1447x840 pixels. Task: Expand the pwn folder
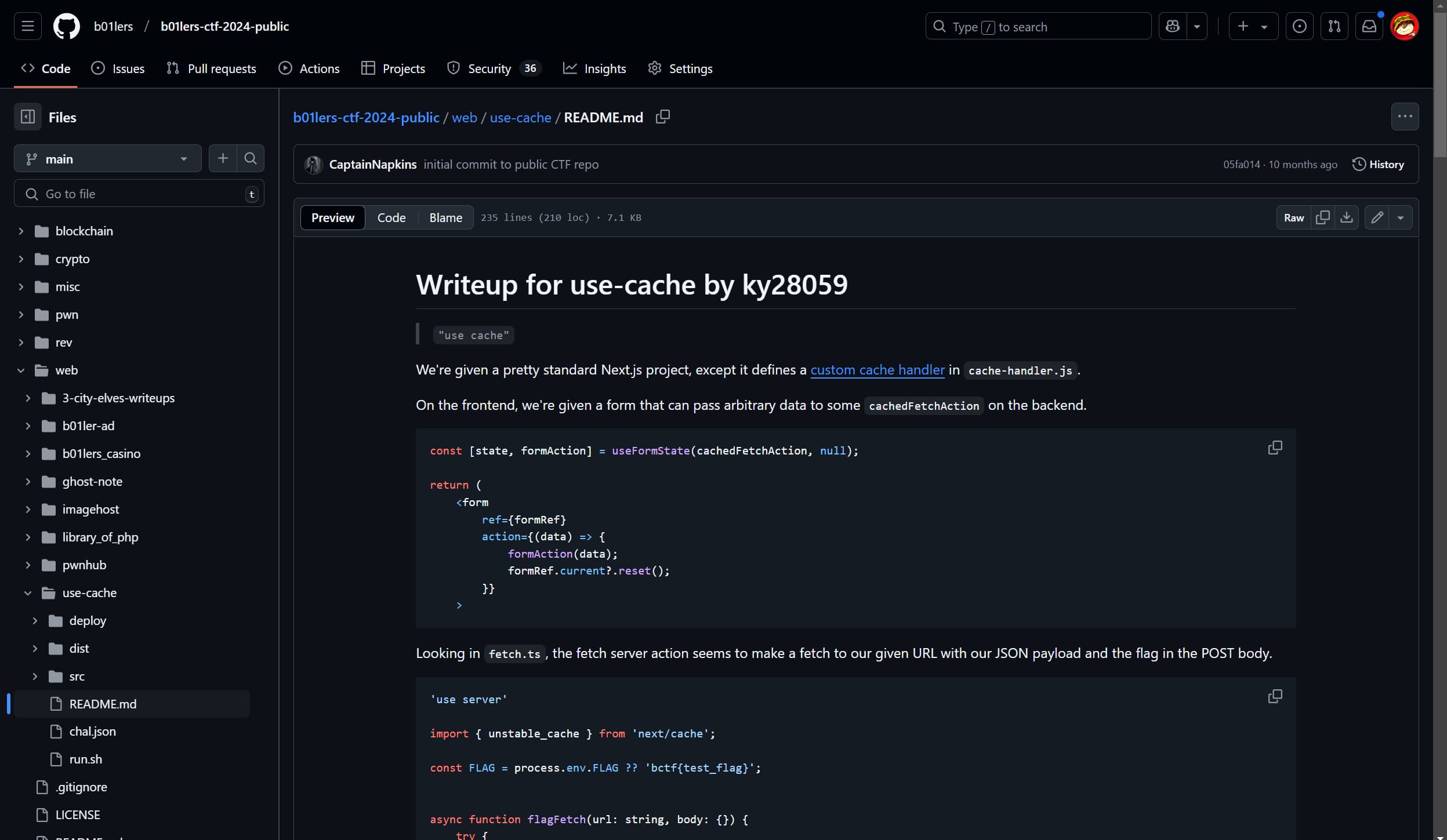pos(21,315)
